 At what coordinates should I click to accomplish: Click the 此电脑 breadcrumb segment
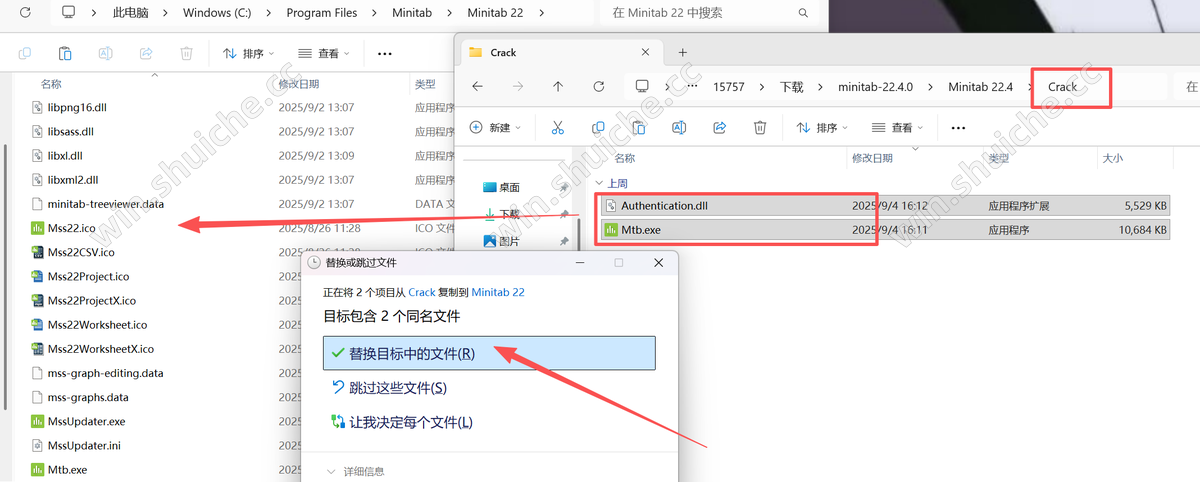pos(132,13)
